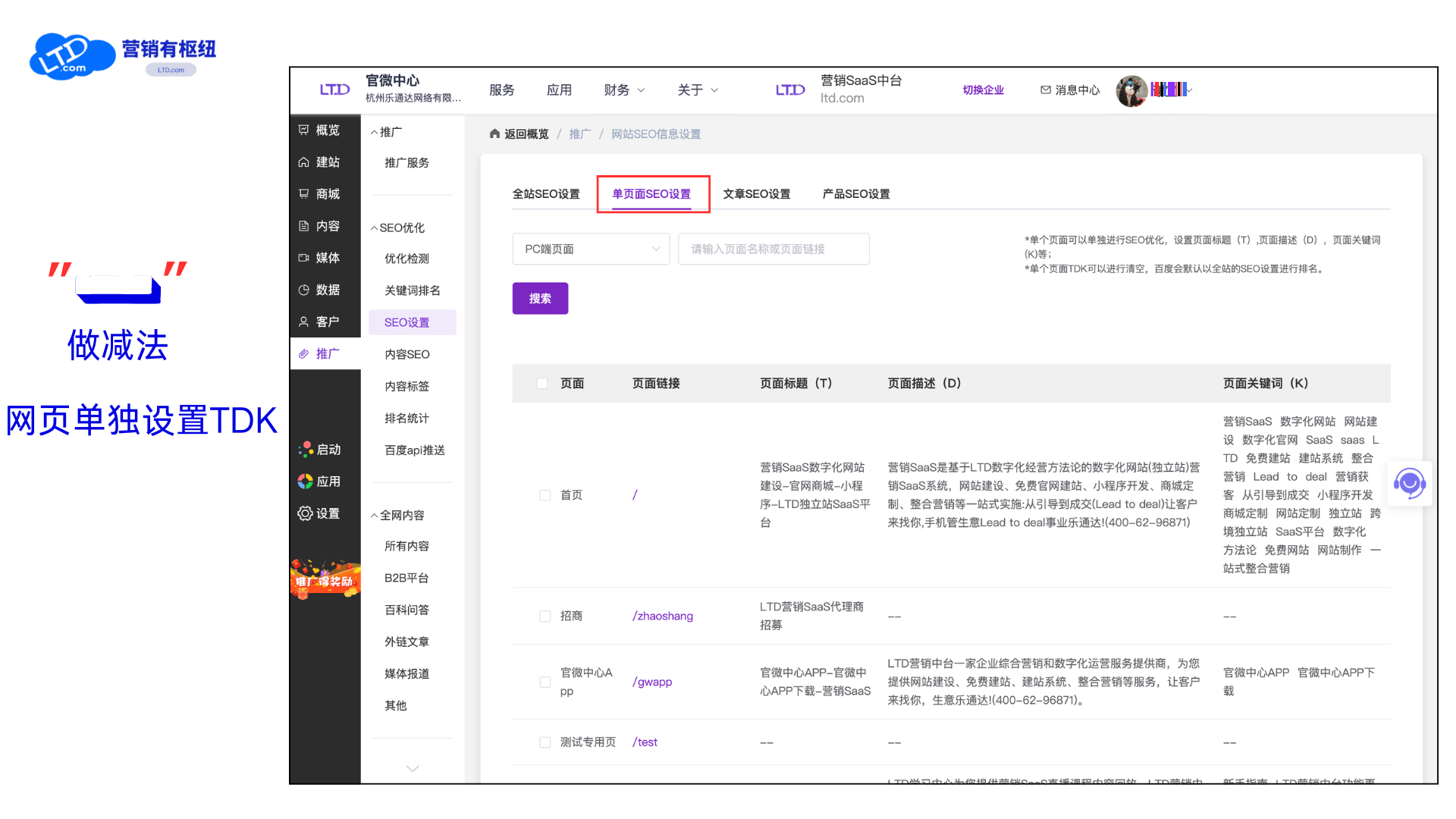Screen dimensions: 1456x819
Task: Expand the collapsed sidebar submenu chevron
Action: [x=412, y=767]
